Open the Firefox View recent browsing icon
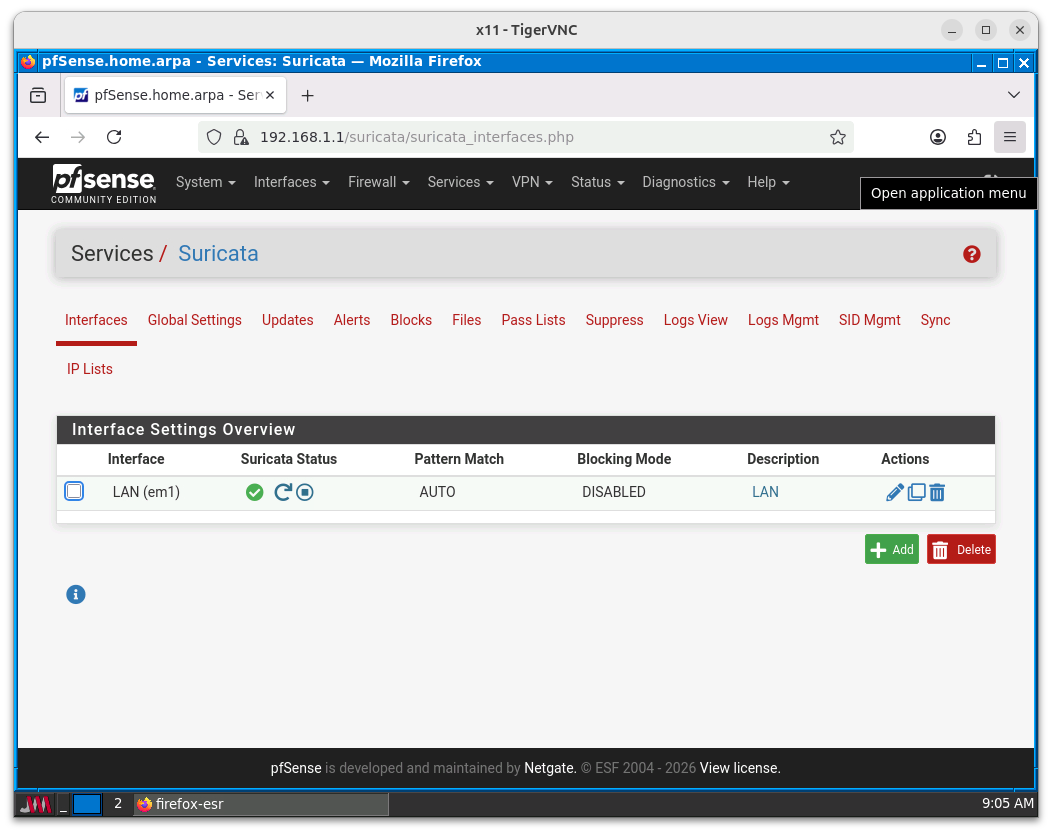The height and width of the screenshot is (834, 1052). point(38,95)
